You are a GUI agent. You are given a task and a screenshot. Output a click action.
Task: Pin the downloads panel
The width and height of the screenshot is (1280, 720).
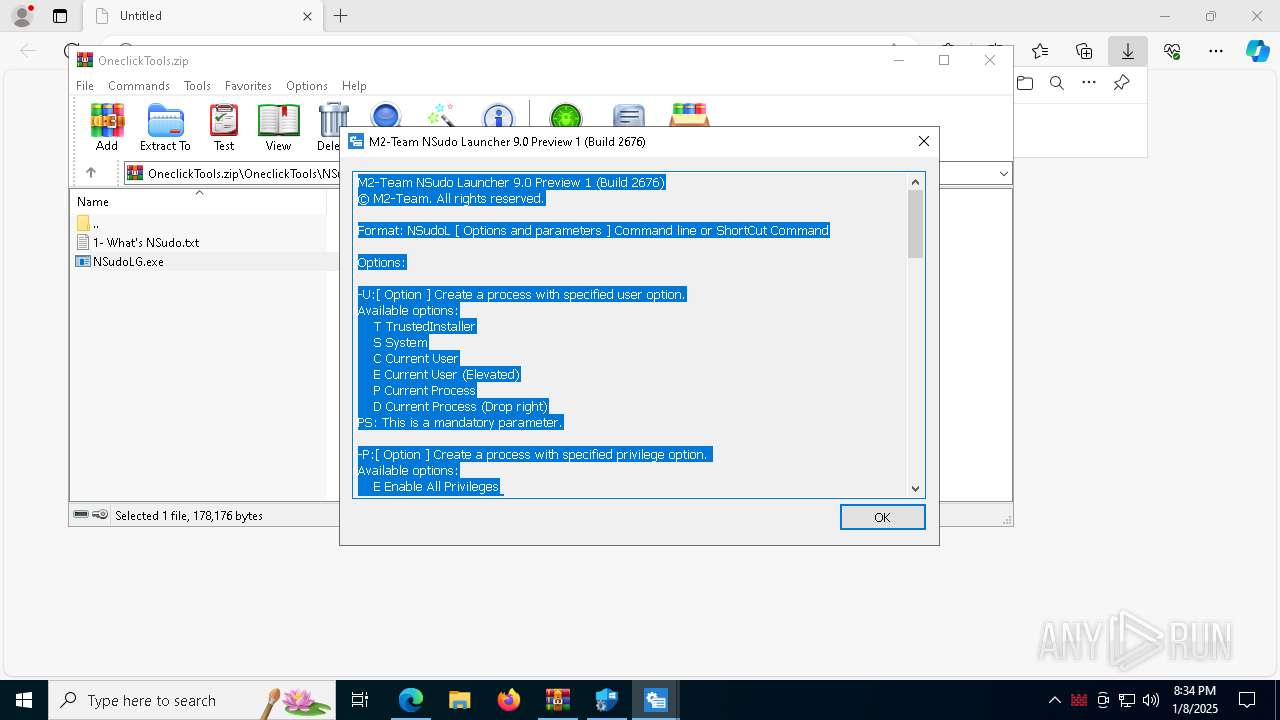click(x=1122, y=83)
